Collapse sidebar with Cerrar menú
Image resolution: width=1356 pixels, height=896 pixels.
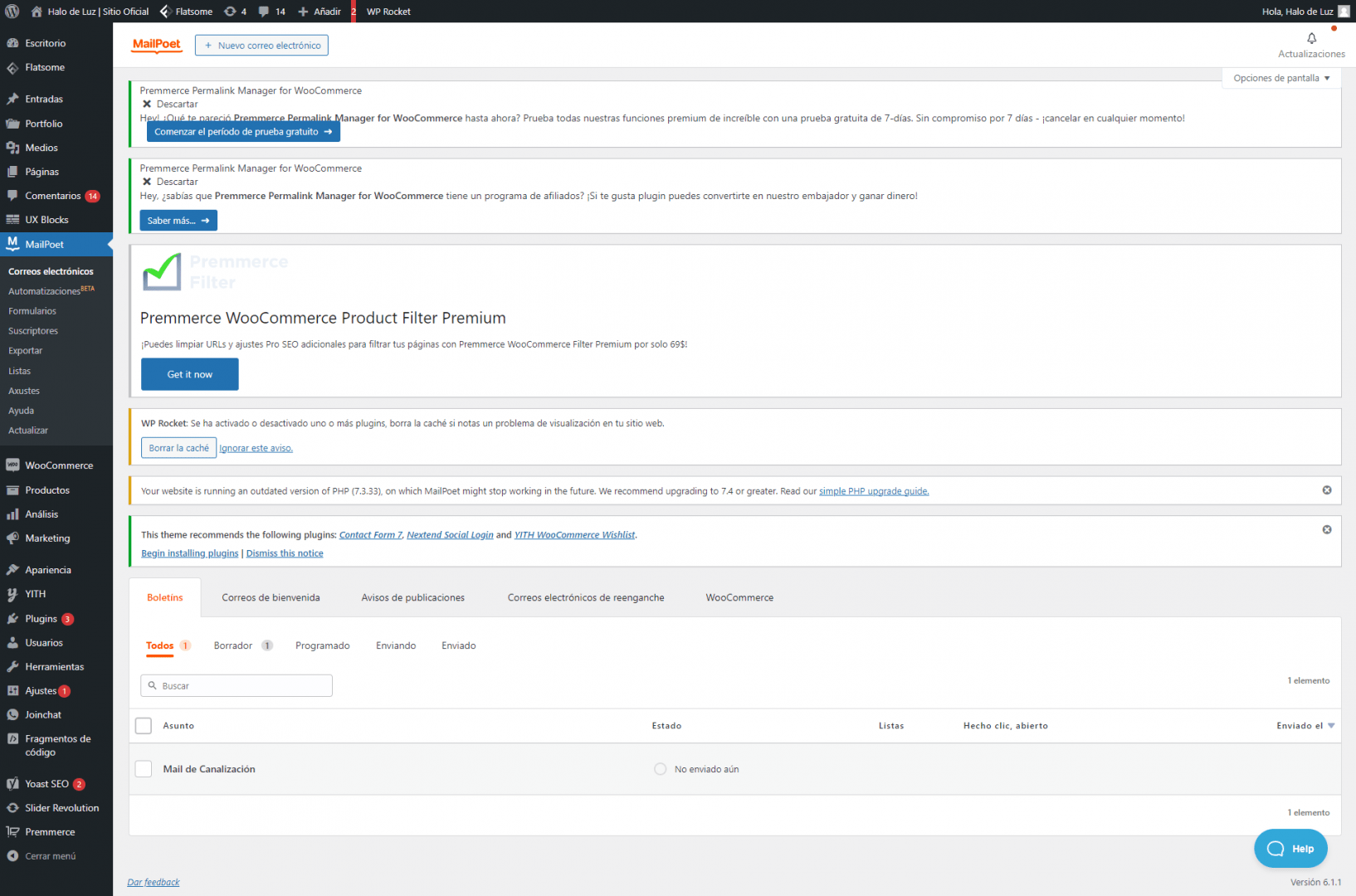pyautogui.click(x=50, y=856)
